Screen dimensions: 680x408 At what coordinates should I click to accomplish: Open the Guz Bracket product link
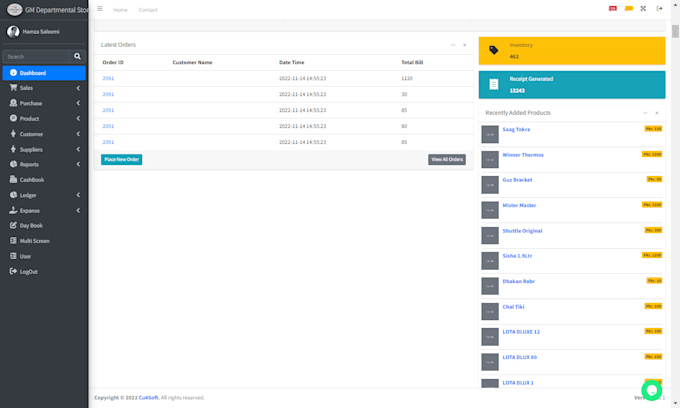pyautogui.click(x=517, y=180)
